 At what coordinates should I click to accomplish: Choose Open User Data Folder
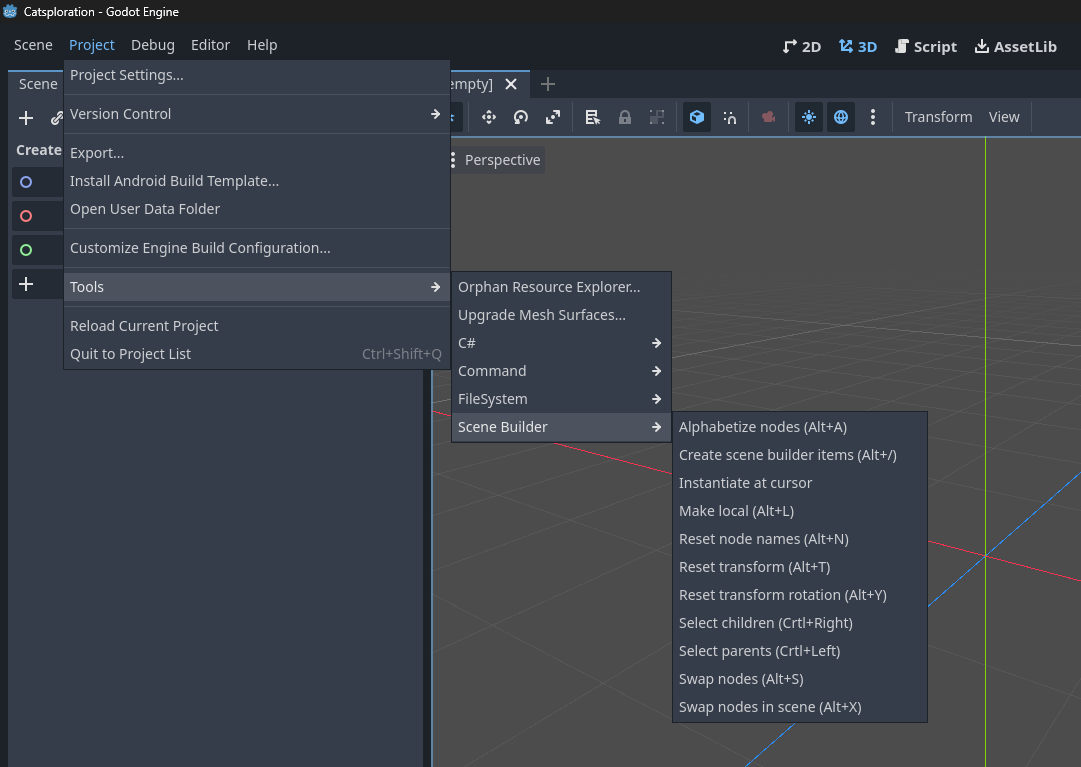pyautogui.click(x=256, y=209)
